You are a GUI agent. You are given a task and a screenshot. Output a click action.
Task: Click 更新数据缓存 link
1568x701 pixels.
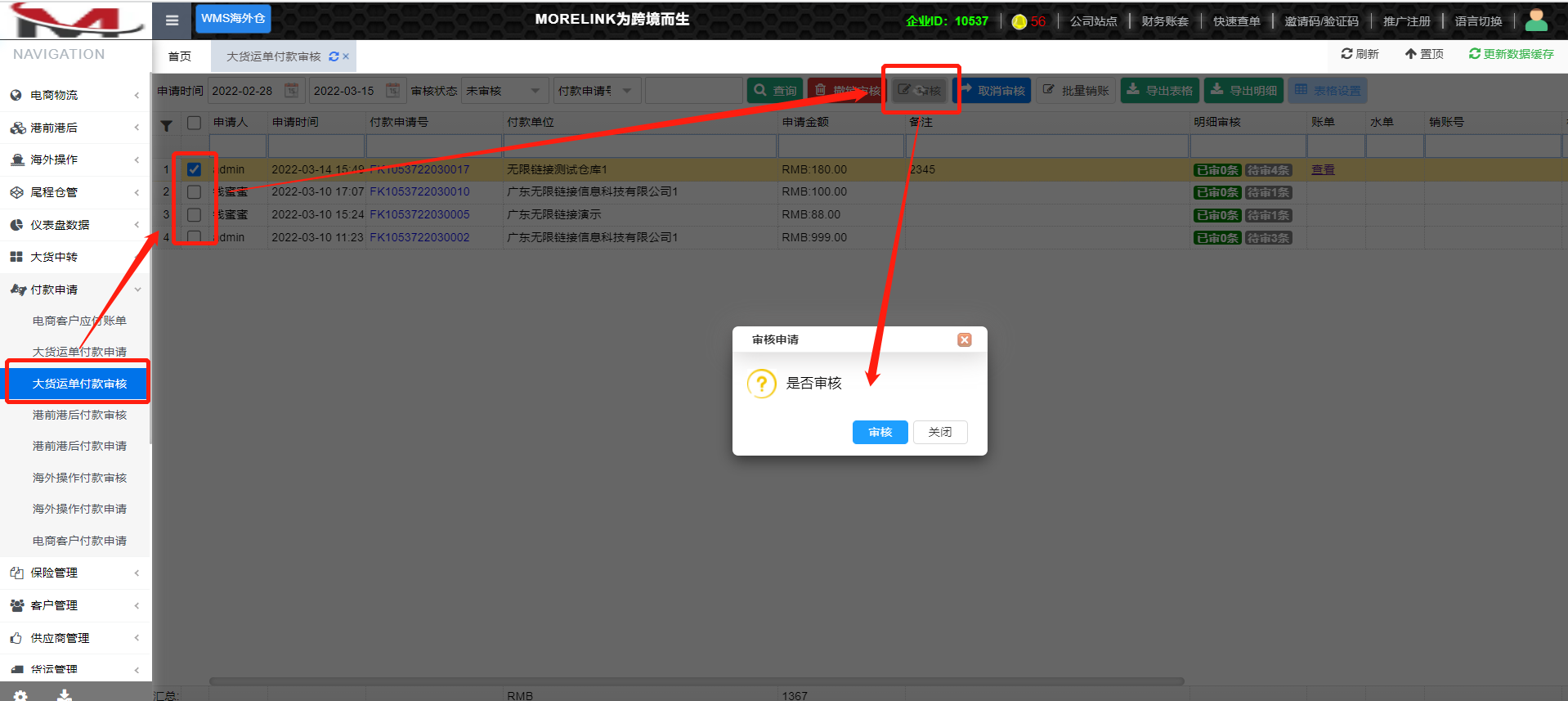pyautogui.click(x=1512, y=54)
